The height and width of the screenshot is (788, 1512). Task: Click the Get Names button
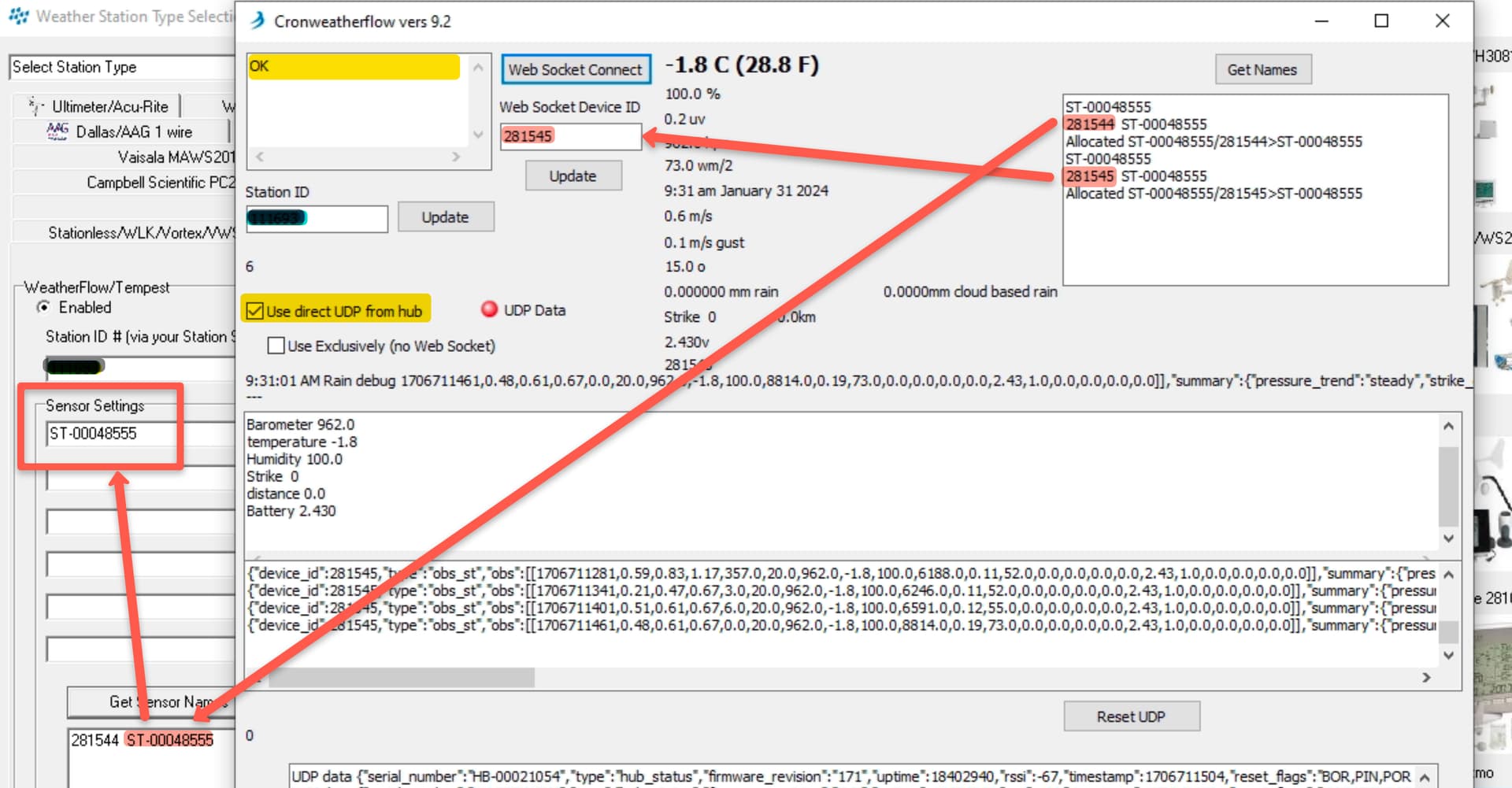[x=1262, y=69]
